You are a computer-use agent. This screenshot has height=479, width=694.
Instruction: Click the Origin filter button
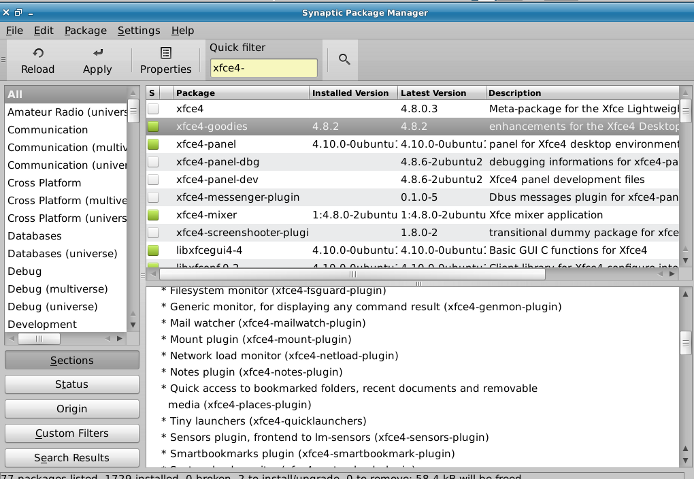pyautogui.click(x=72, y=409)
